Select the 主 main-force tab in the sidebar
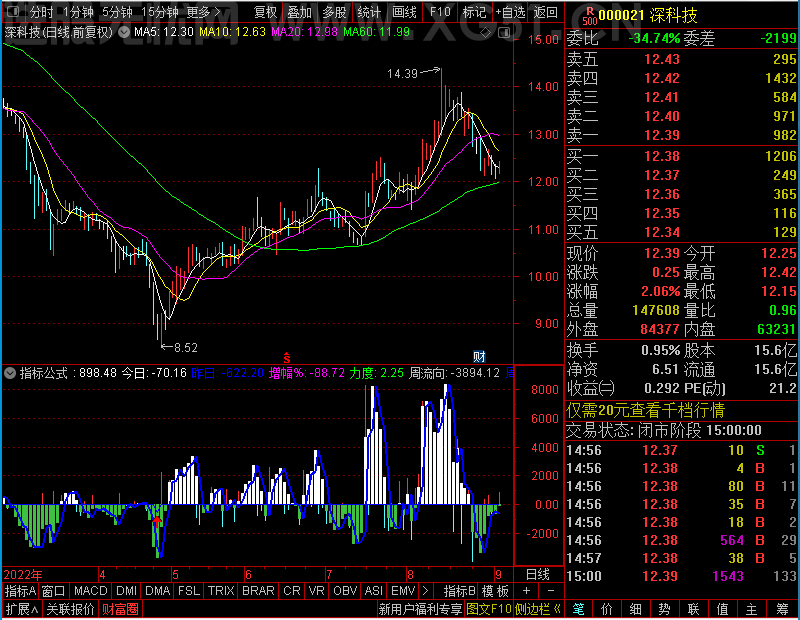Viewport: 800px width, 620px height. (x=752, y=609)
